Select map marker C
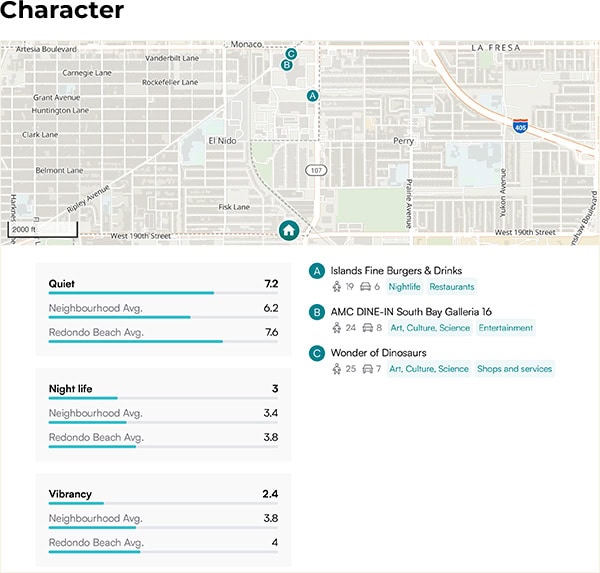 pos(291,54)
